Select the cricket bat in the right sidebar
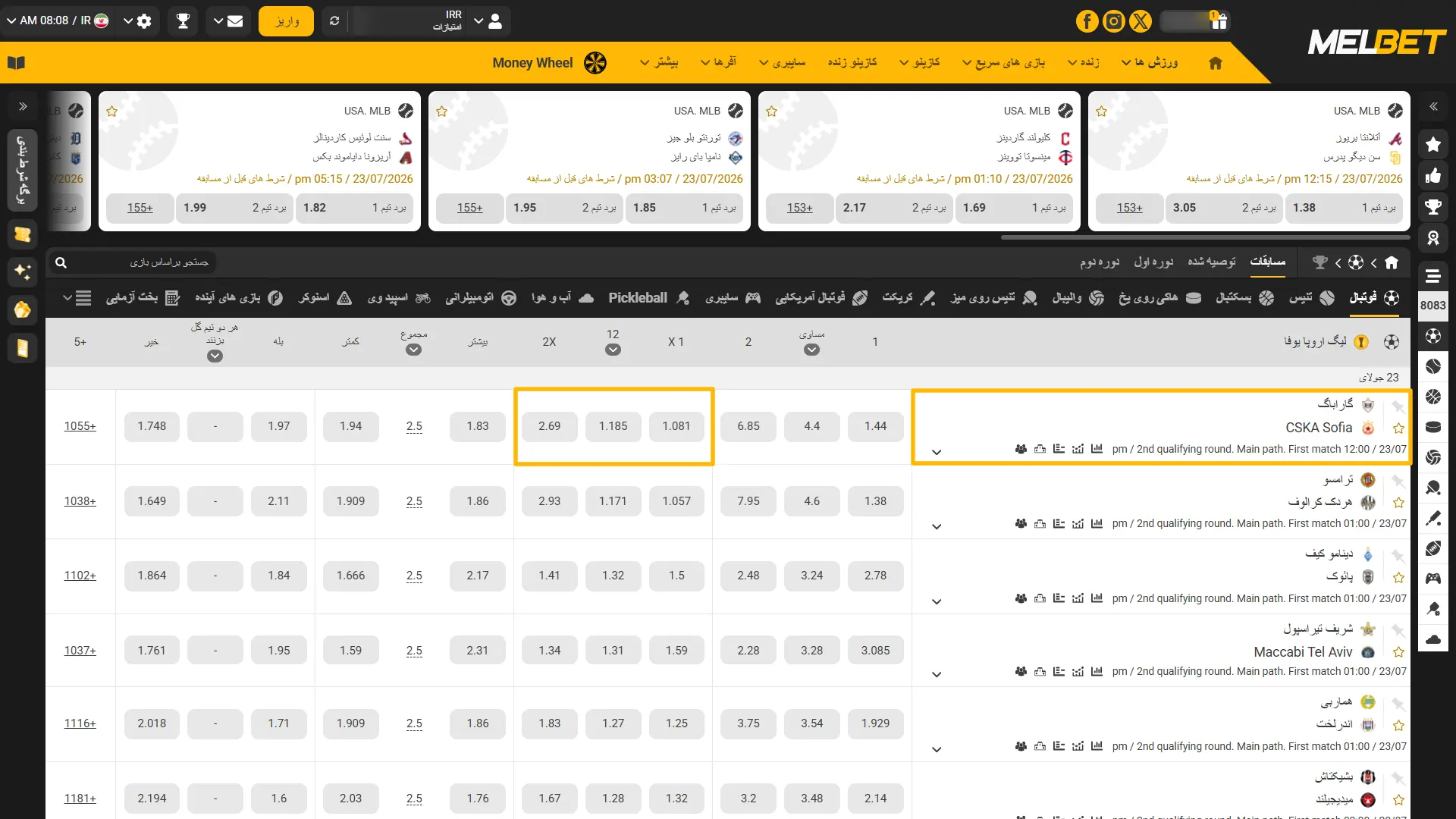 tap(1433, 518)
